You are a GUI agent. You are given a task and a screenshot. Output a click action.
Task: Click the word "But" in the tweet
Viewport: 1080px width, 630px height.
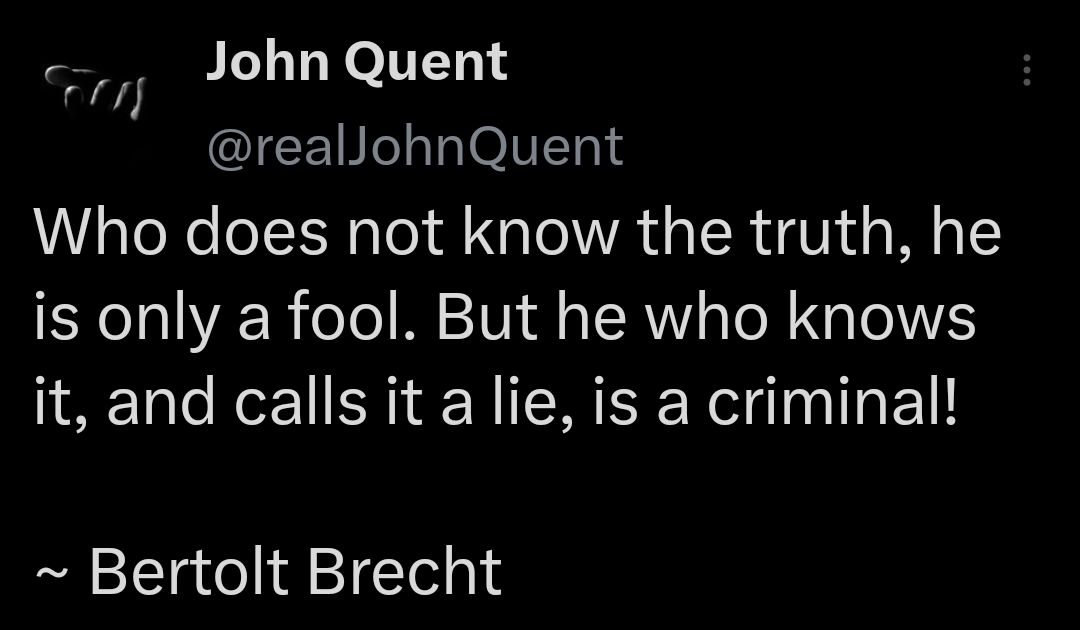tap(486, 317)
